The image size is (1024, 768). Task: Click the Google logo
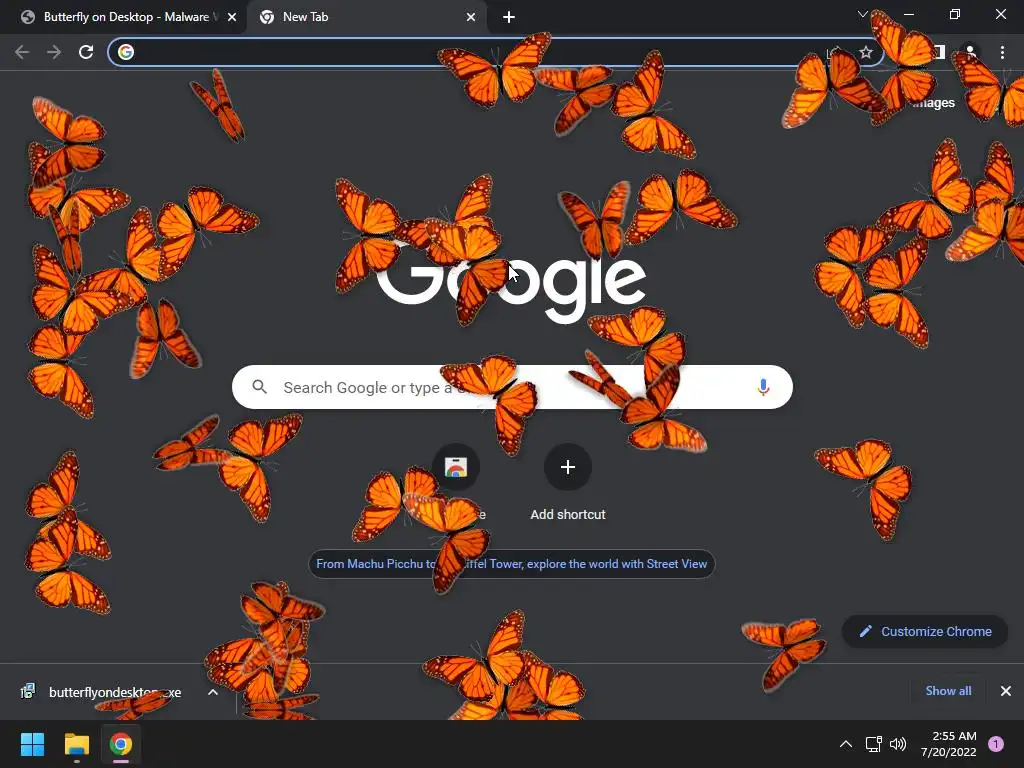(x=512, y=281)
